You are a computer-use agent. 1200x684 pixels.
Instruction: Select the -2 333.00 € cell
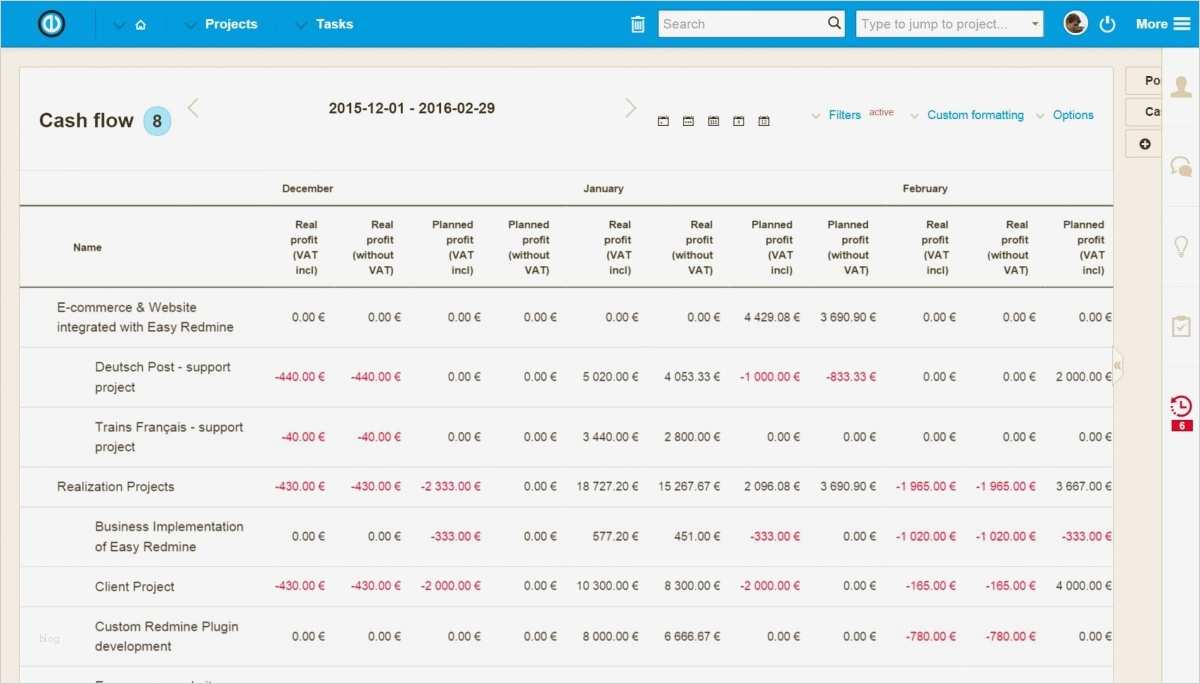click(451, 487)
